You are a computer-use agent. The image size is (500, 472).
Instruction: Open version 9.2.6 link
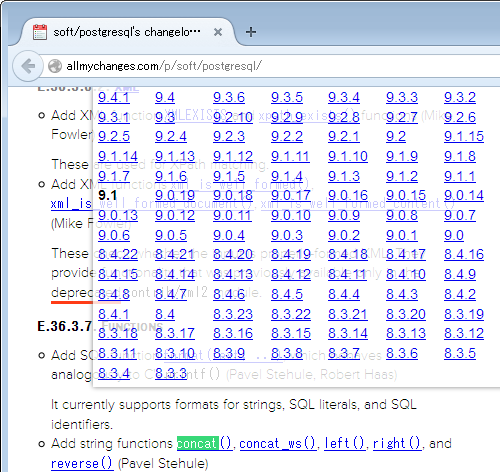pyautogui.click(x=460, y=117)
